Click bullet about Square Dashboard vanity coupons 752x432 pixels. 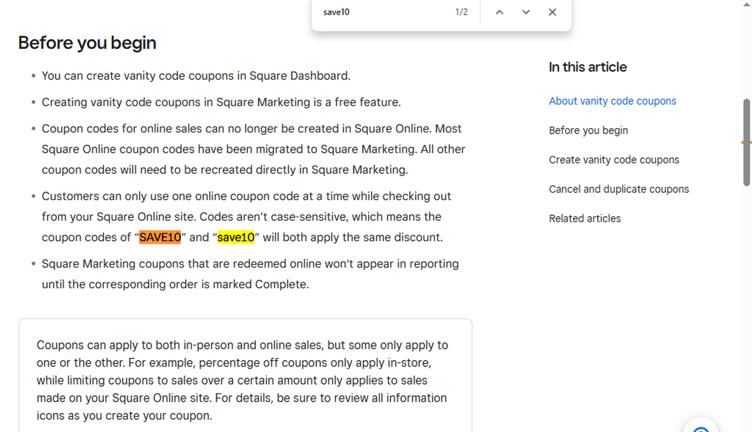(196, 76)
